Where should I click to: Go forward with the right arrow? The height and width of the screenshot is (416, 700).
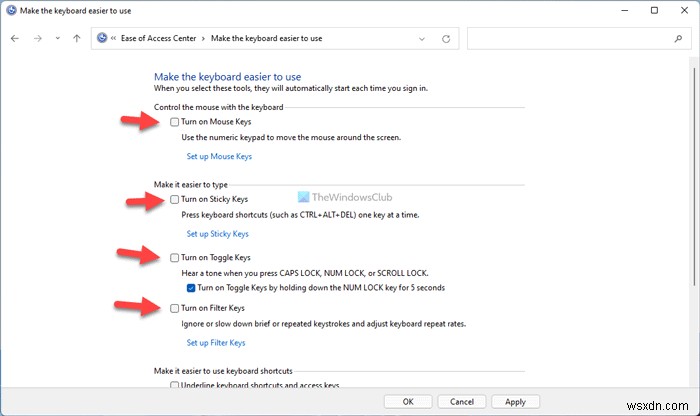(38, 38)
